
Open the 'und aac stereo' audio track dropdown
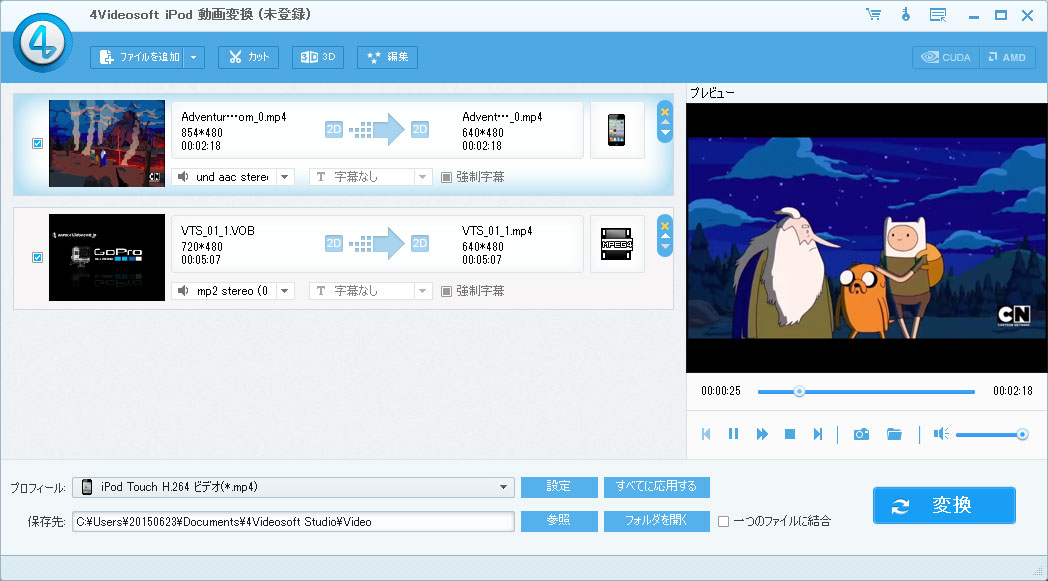point(285,177)
